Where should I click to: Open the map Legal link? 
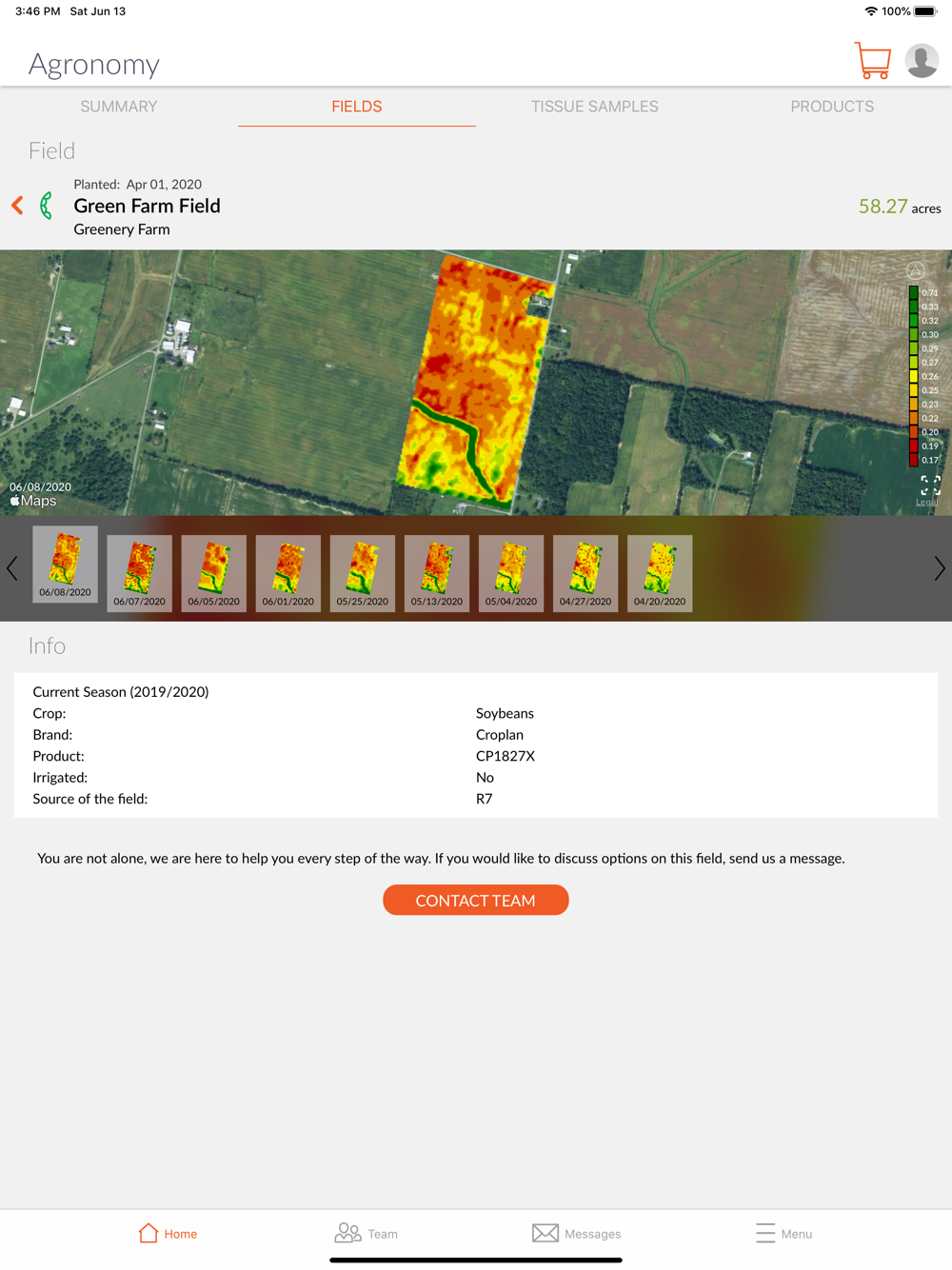(x=926, y=503)
